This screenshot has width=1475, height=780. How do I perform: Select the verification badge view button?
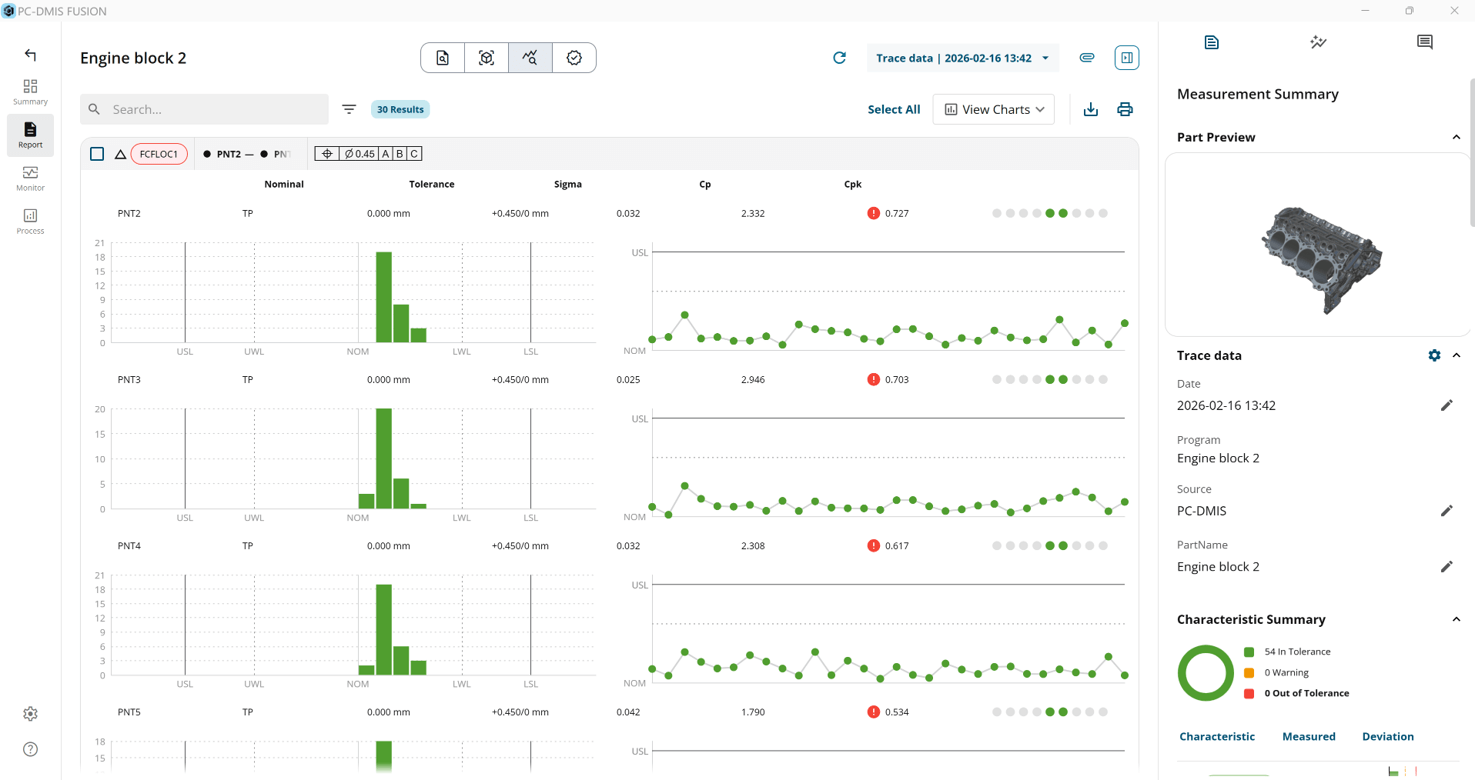[574, 58]
